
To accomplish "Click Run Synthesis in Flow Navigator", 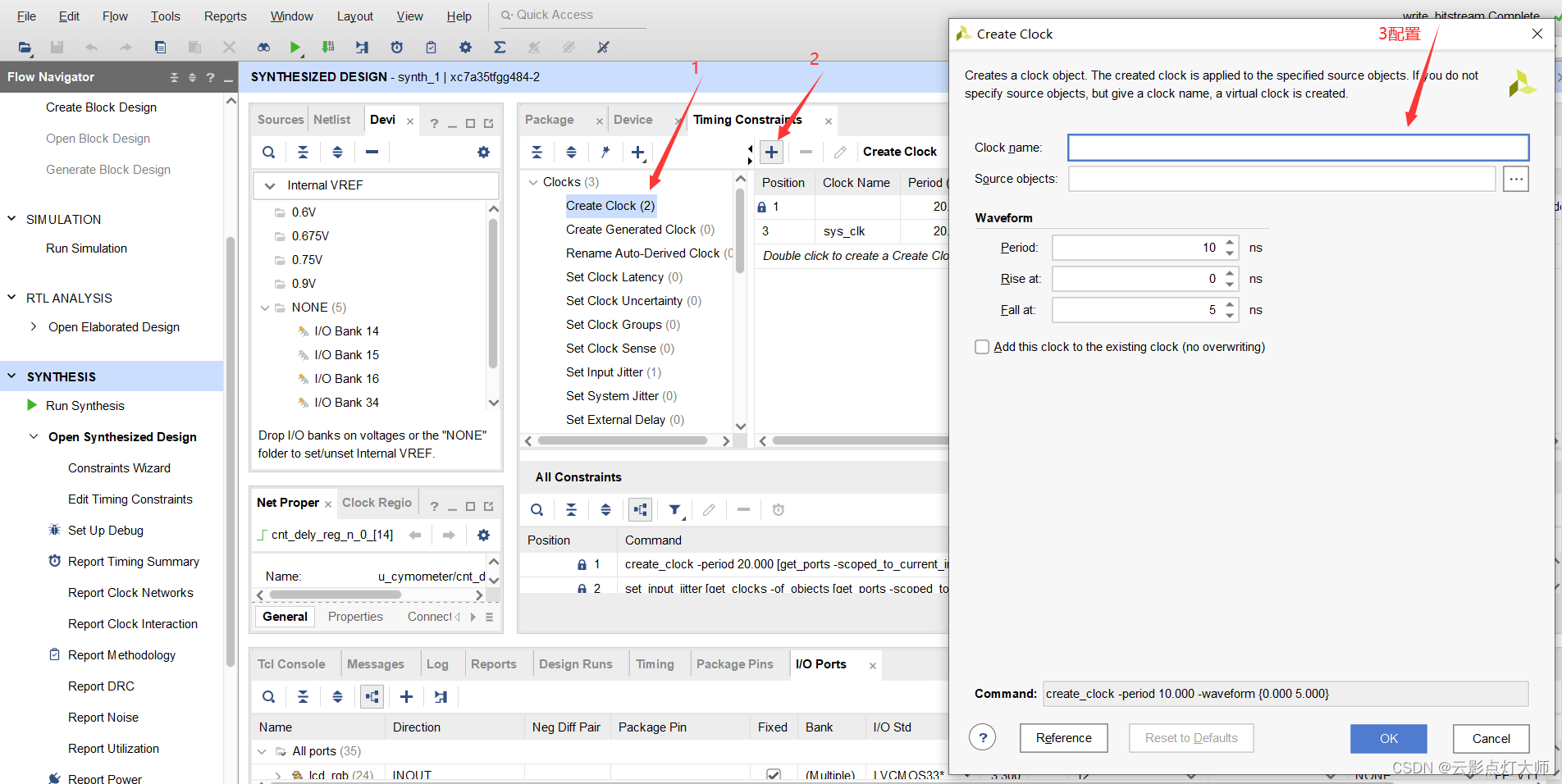I will [85, 406].
